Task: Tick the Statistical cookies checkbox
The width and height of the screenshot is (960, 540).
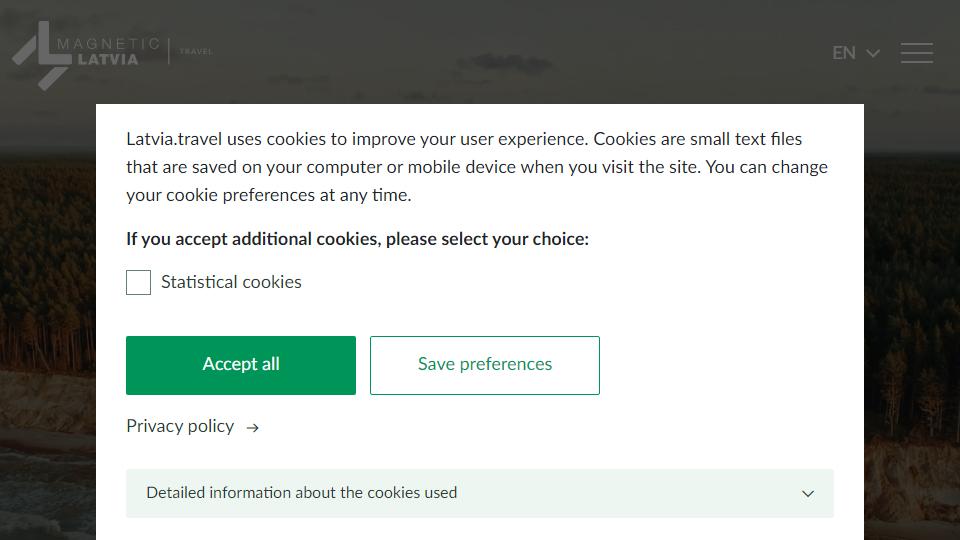Action: tap(138, 282)
